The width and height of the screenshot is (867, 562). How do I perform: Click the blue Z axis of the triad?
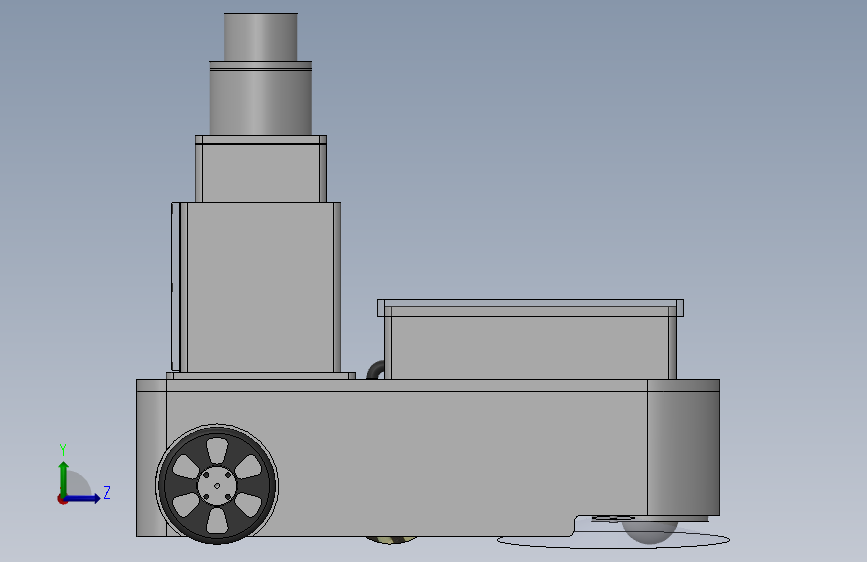coord(83,498)
